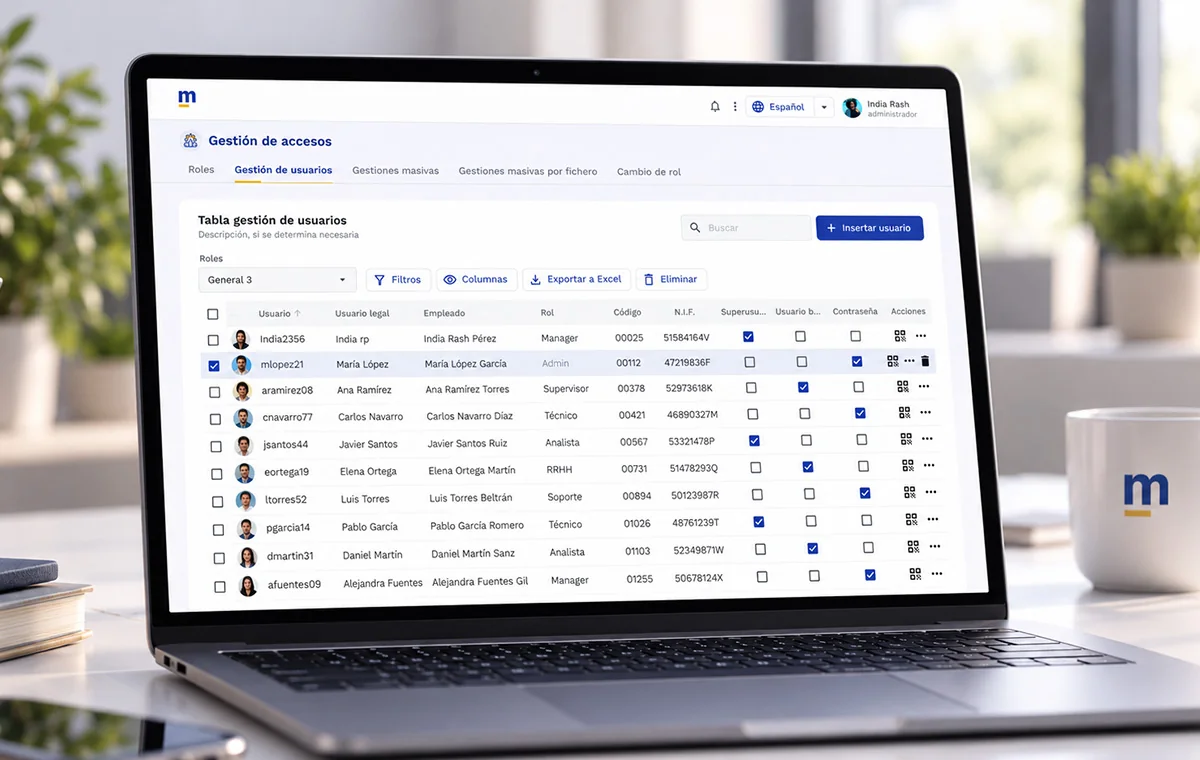Viewport: 1200px width, 760px height.
Task: Open the notifications bell icon
Action: coord(715,106)
